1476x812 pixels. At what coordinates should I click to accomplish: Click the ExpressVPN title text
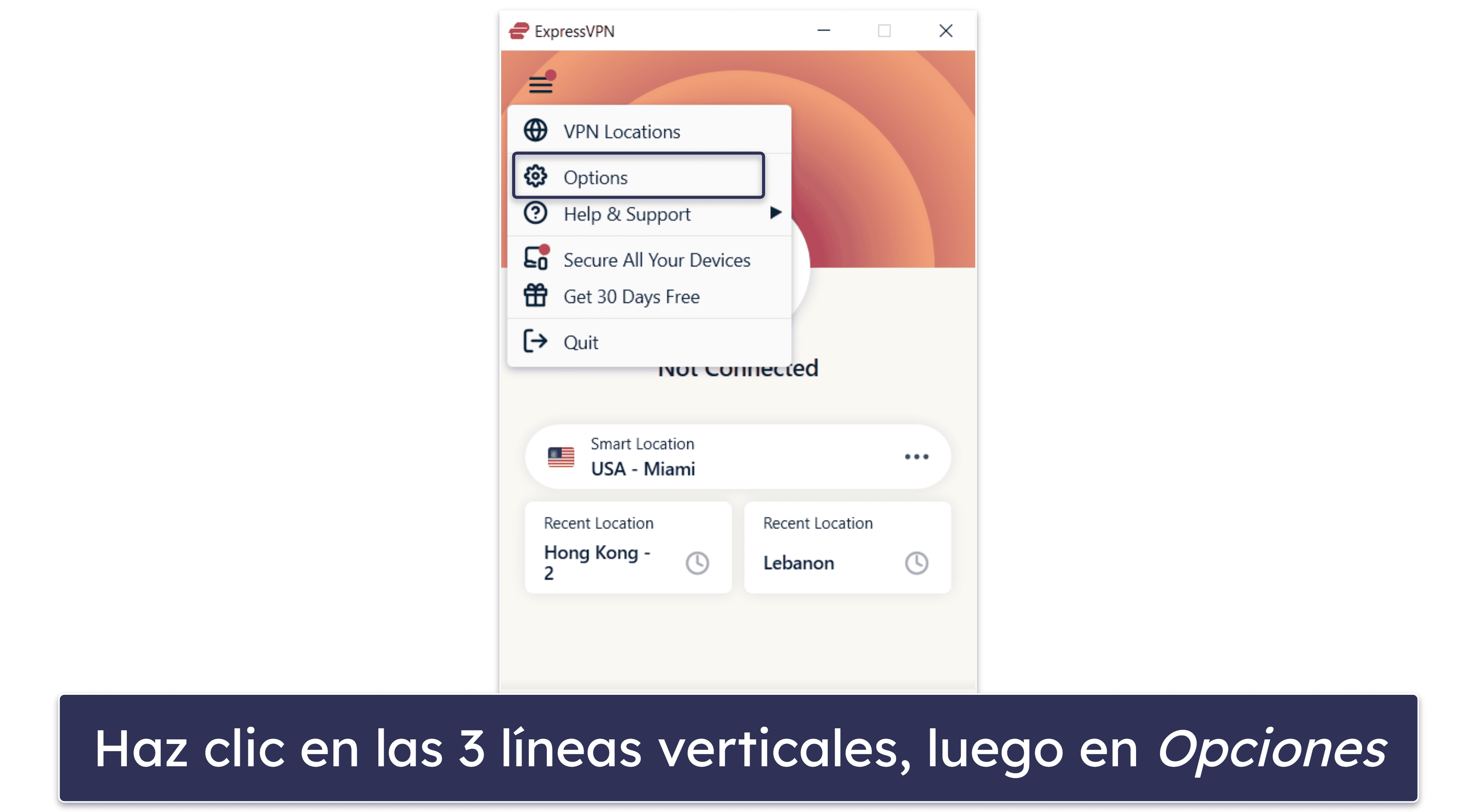click(x=574, y=31)
